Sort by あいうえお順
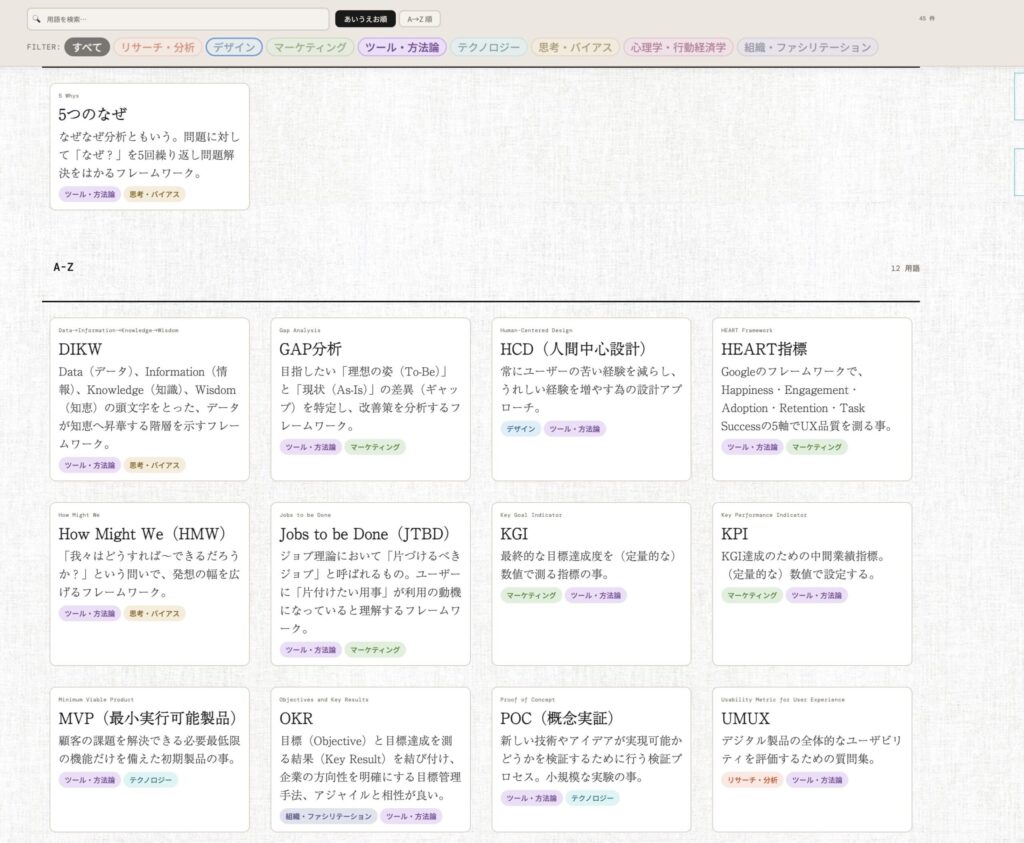 [365, 19]
